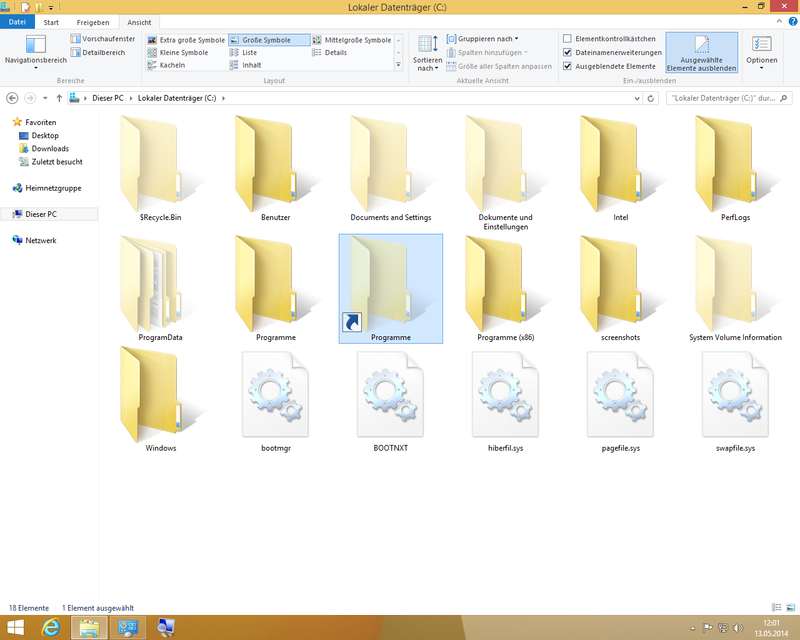The width and height of the screenshot is (800, 640).
Task: Select the screenshots folder
Action: 620,288
